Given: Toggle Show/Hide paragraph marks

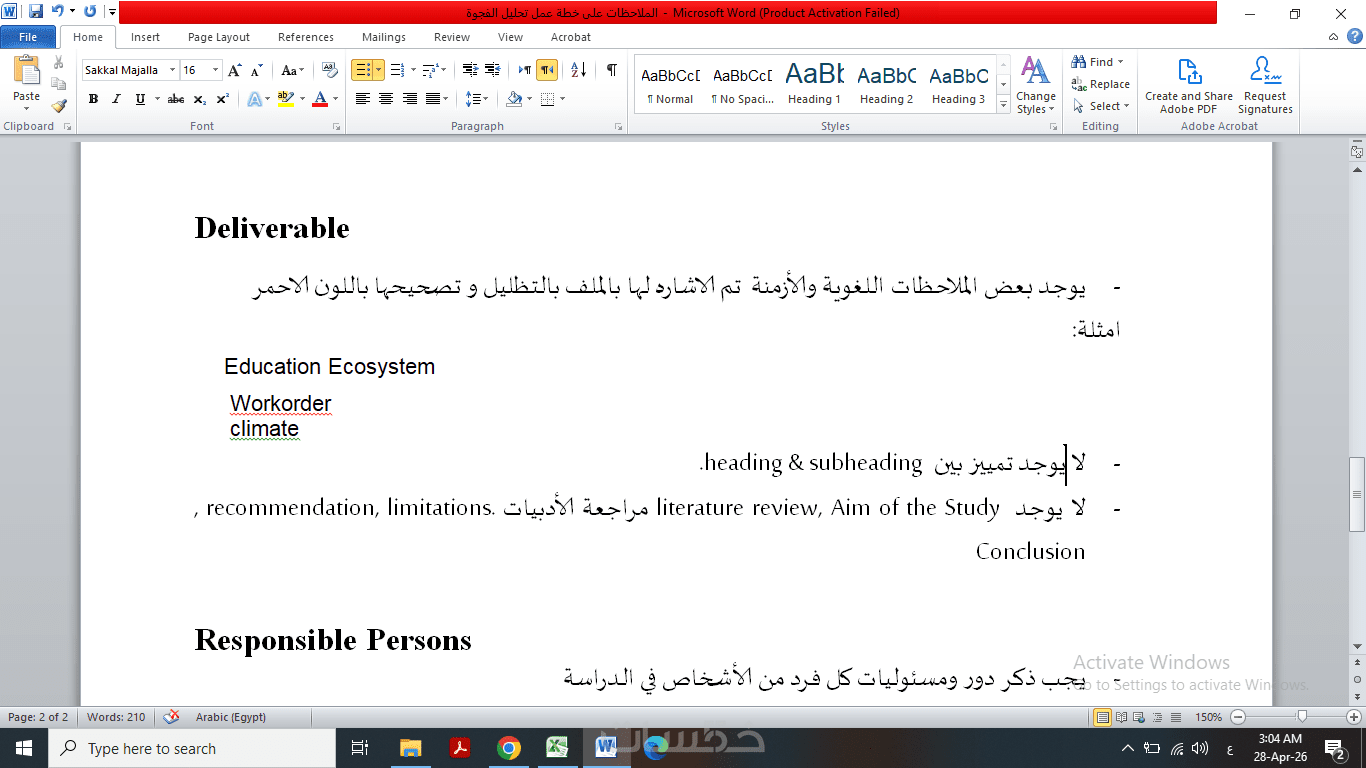Looking at the screenshot, I should coord(611,70).
